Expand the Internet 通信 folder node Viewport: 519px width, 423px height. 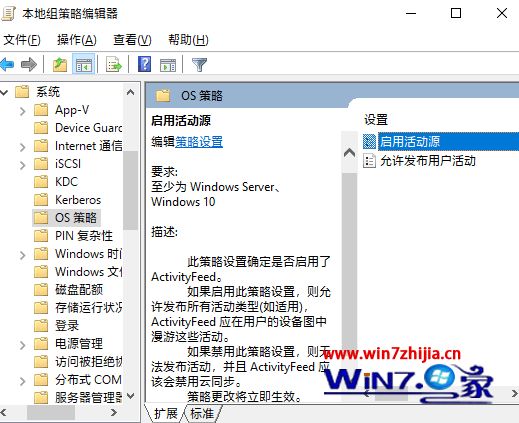click(x=22, y=146)
